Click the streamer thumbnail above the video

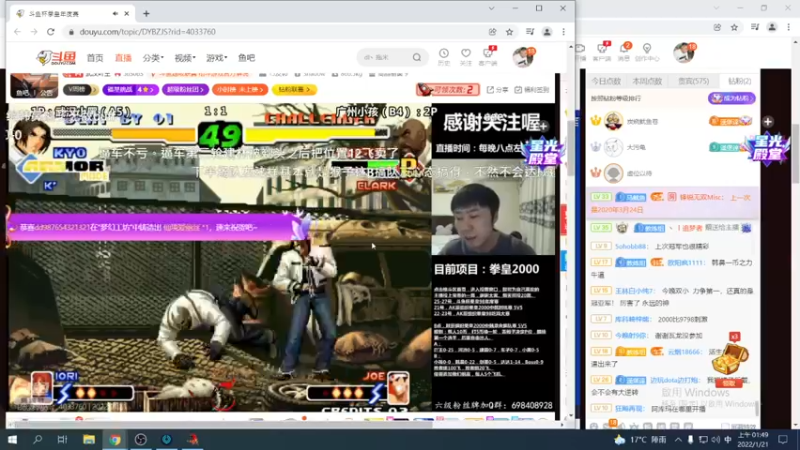point(34,85)
